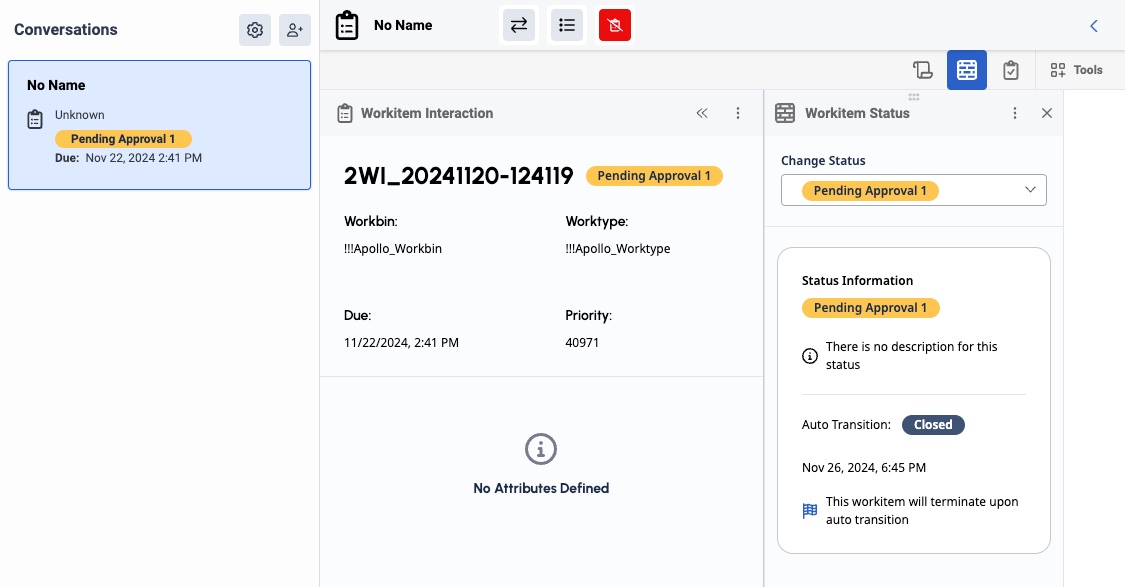
Task: Click the Pending Approval 1 badge beside workitem ID
Action: (x=654, y=176)
